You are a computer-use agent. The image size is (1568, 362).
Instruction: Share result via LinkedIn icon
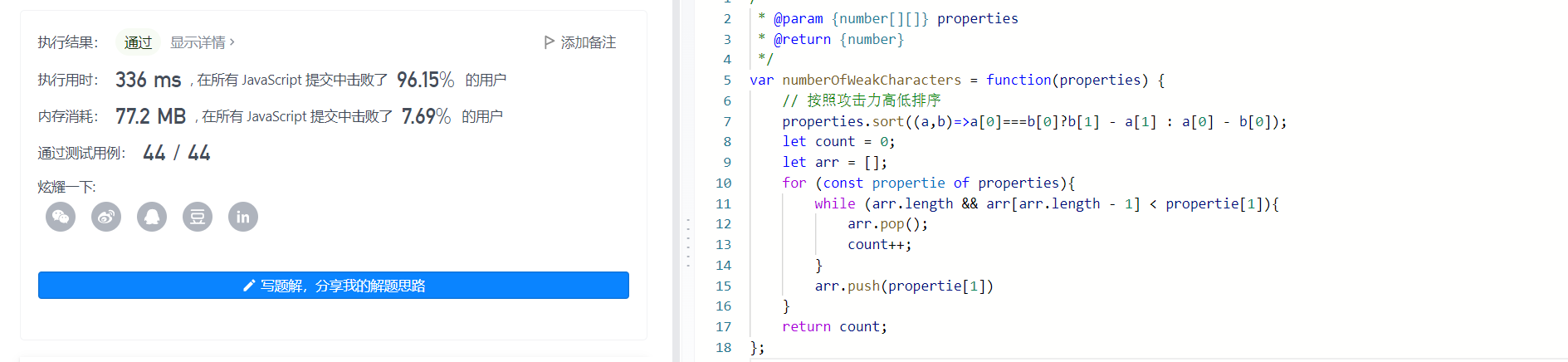[243, 217]
